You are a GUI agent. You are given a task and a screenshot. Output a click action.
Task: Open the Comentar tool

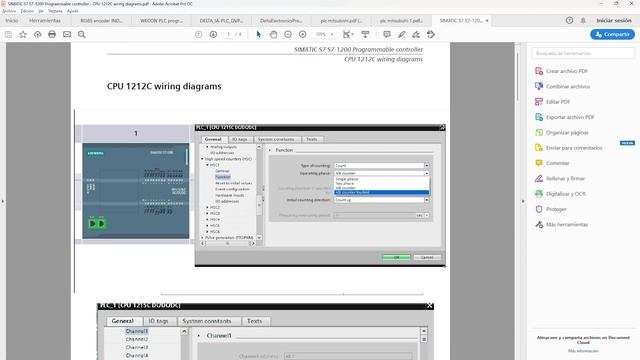(x=552, y=163)
